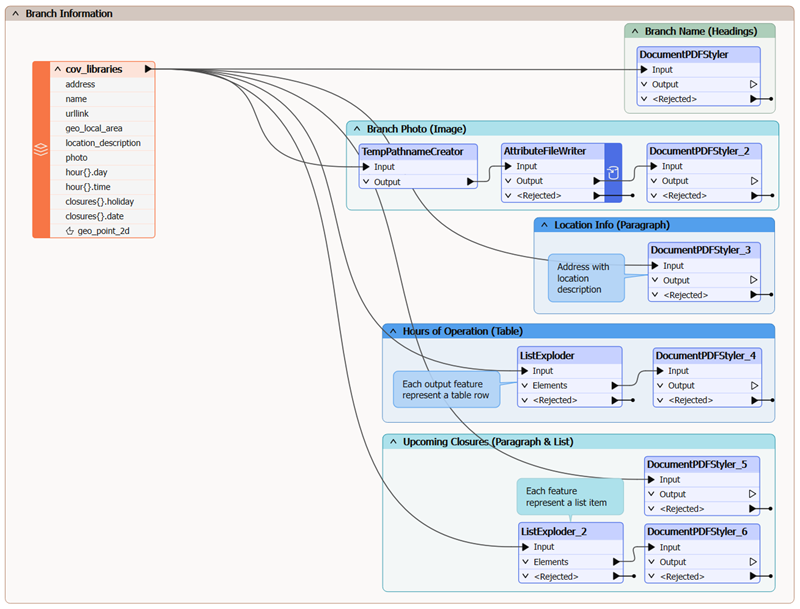Expand DocumentPDFStyler Rejected port chevron
Screen dimensions: 800x609
click(644, 99)
